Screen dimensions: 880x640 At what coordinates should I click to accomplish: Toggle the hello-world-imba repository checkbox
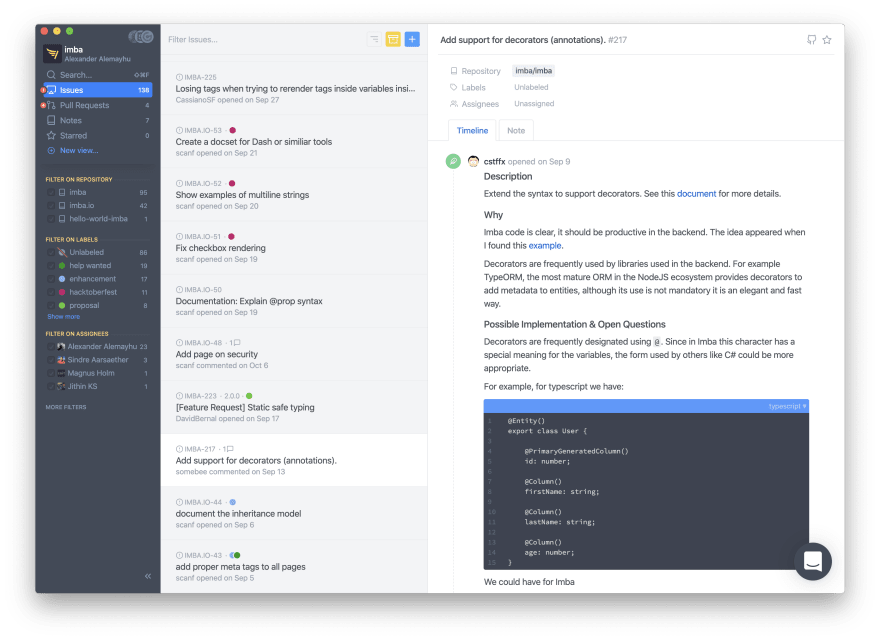click(x=51, y=219)
